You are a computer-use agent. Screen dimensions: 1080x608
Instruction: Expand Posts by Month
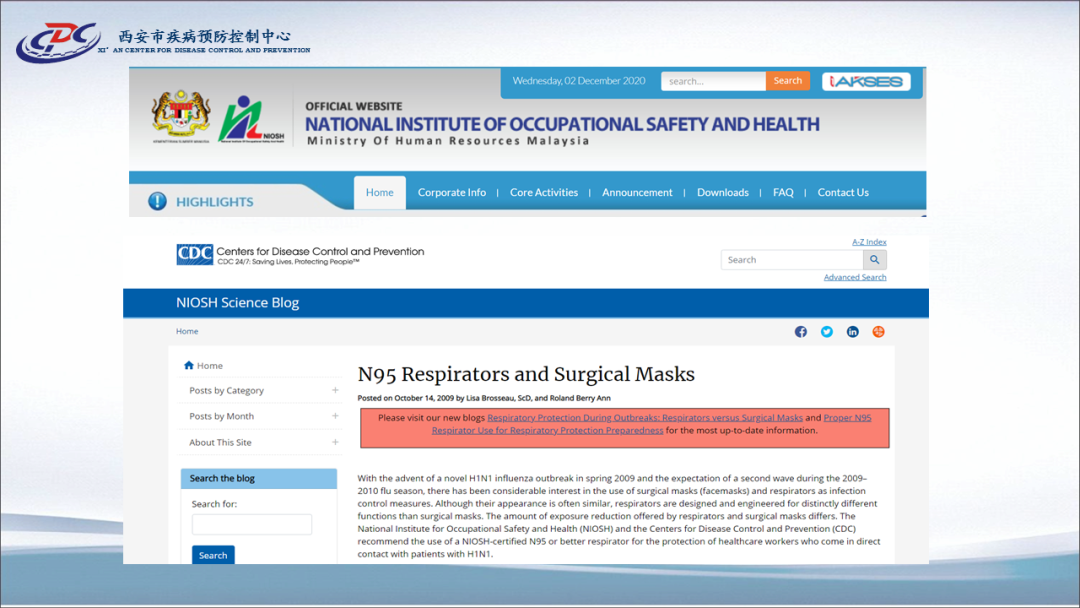[x=335, y=416]
